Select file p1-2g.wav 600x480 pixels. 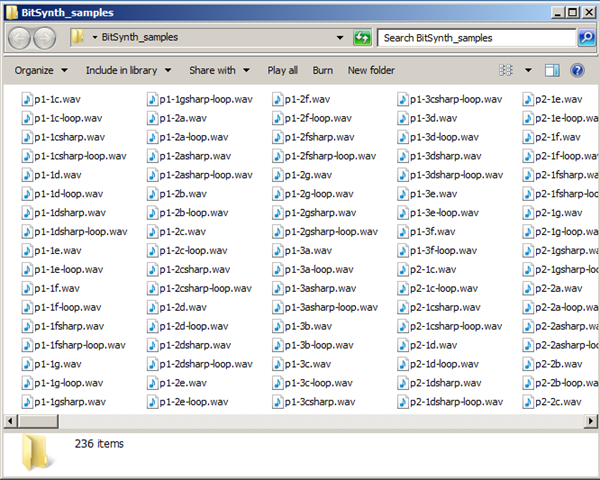pos(302,175)
